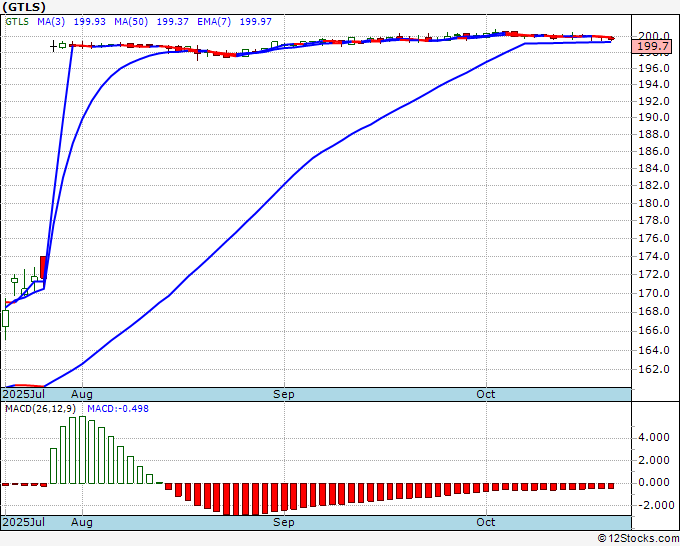Click the 2.000 MACD axis label
The image size is (680, 546).
tap(654, 460)
